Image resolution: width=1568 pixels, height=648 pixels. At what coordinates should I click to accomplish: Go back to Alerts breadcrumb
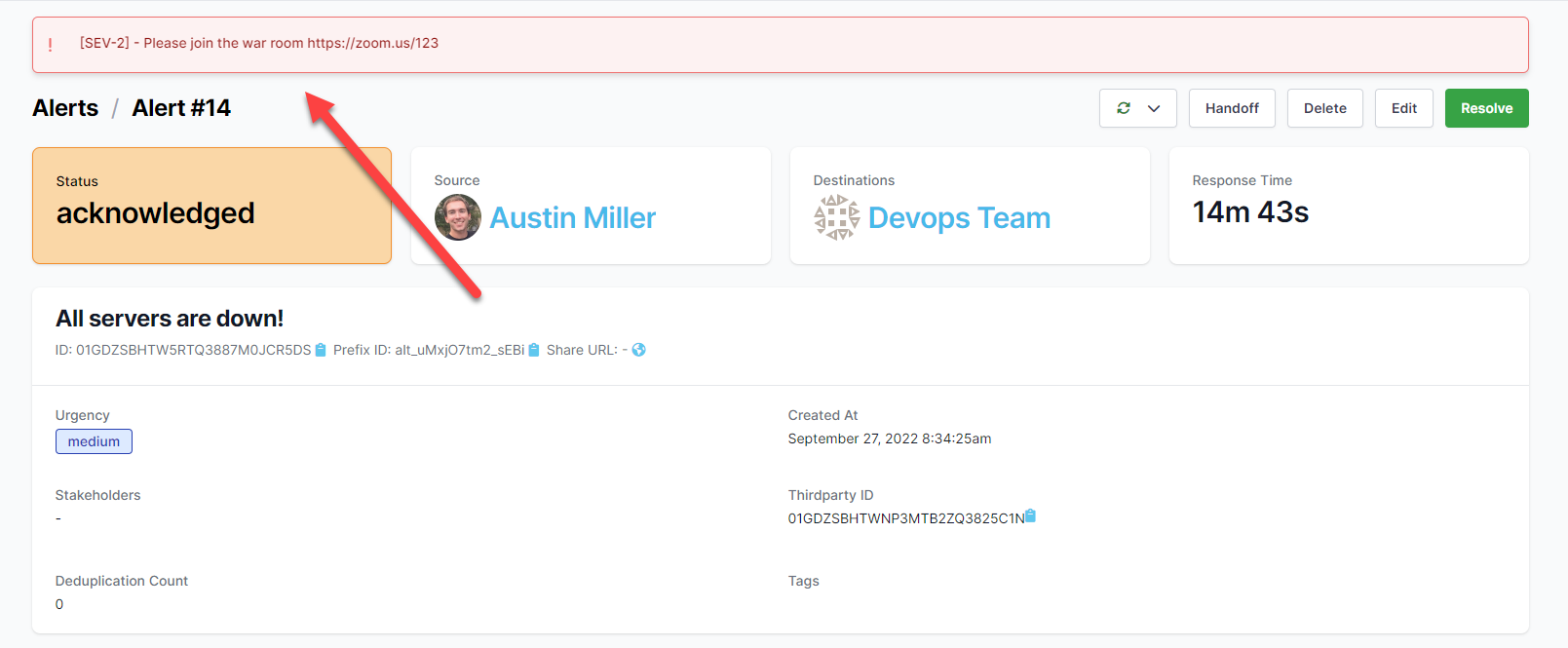65,108
